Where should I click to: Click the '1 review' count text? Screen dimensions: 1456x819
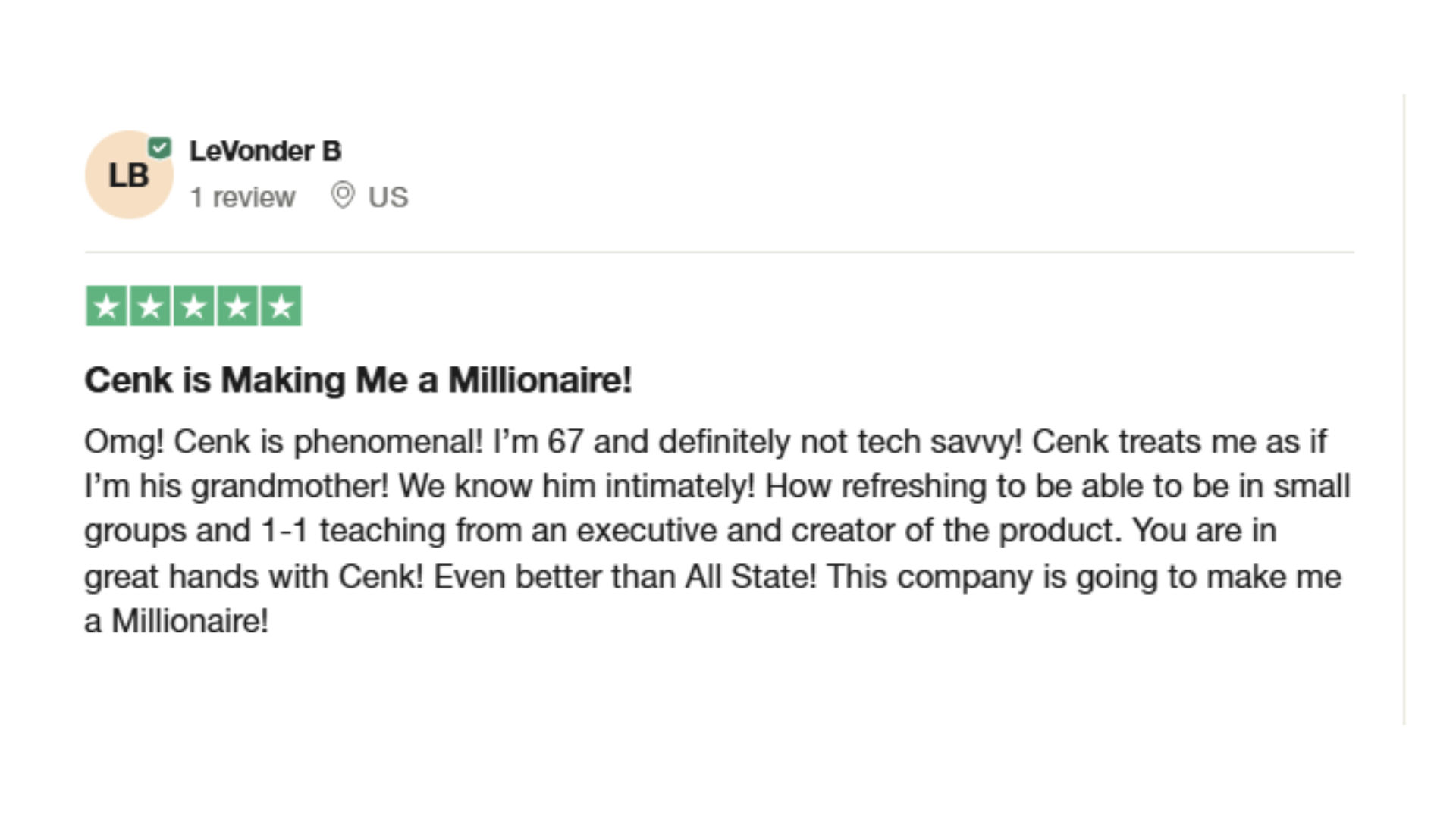click(242, 197)
